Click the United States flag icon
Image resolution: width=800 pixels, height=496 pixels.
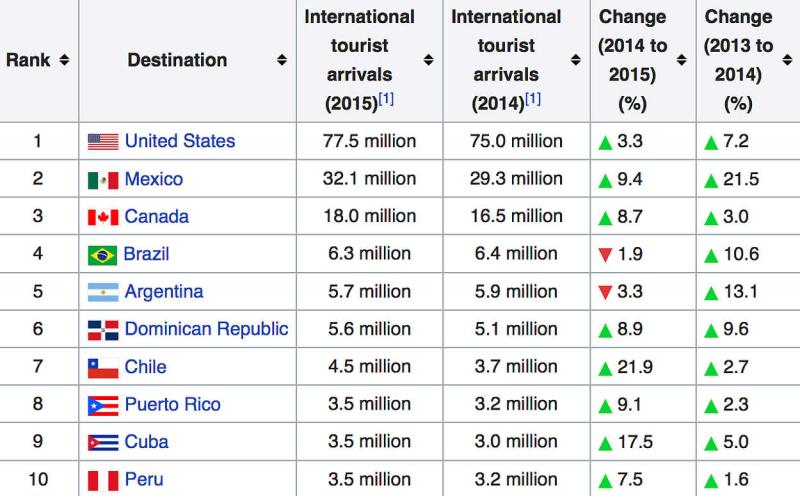[x=103, y=142]
